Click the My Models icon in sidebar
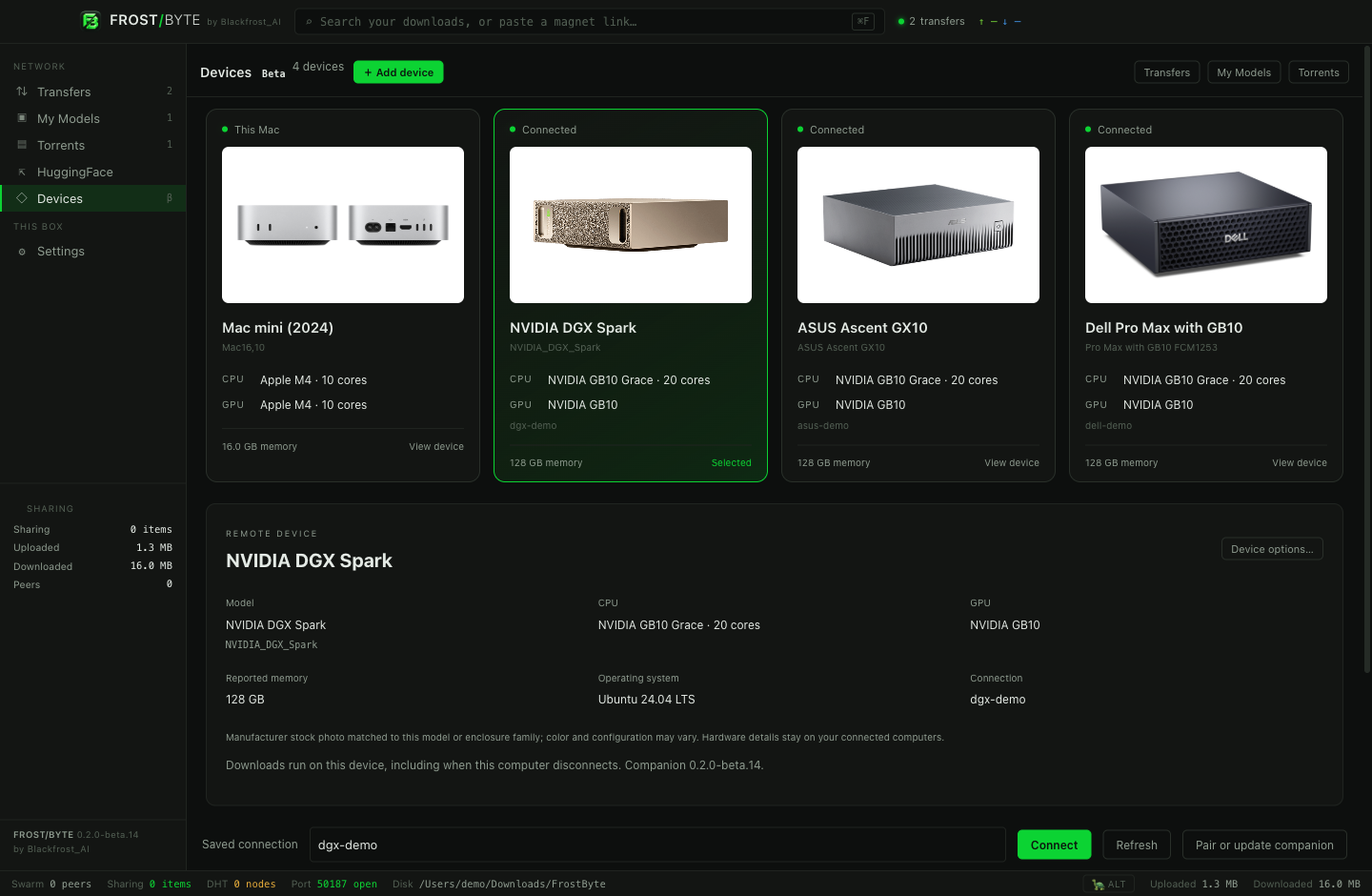The height and width of the screenshot is (896, 1372). 22,118
